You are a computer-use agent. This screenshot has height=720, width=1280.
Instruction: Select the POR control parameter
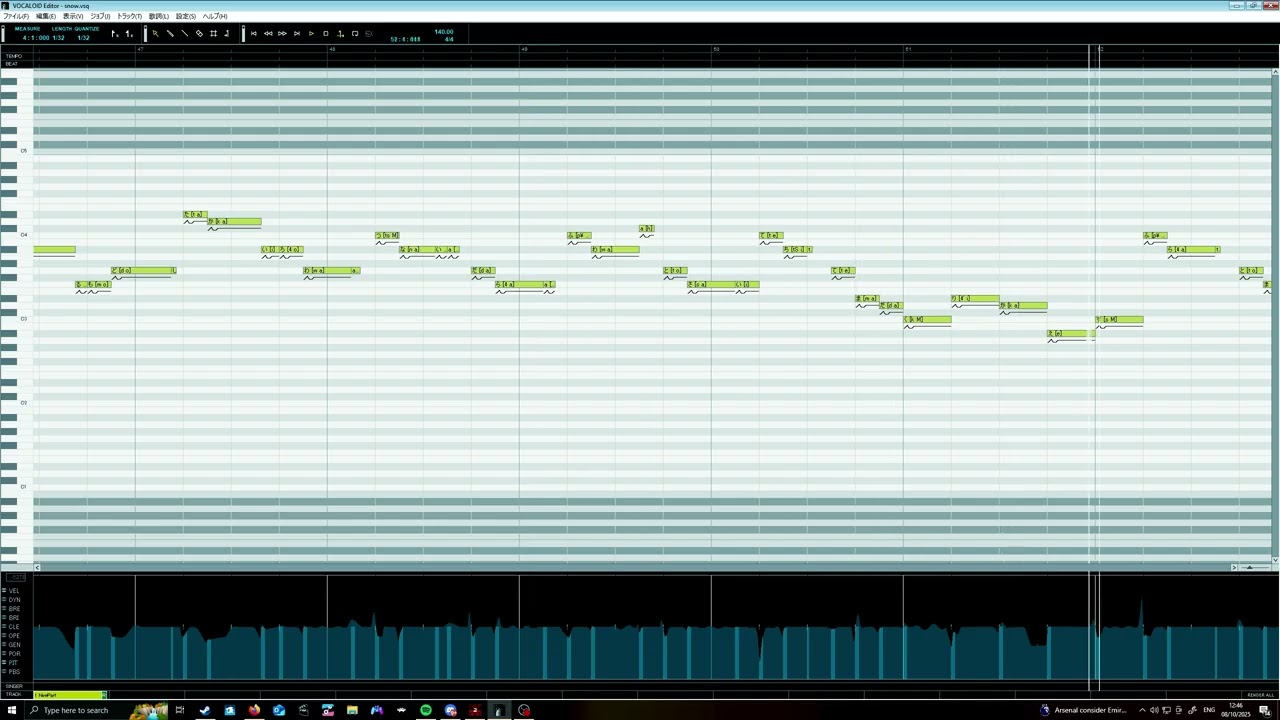[x=14, y=654]
